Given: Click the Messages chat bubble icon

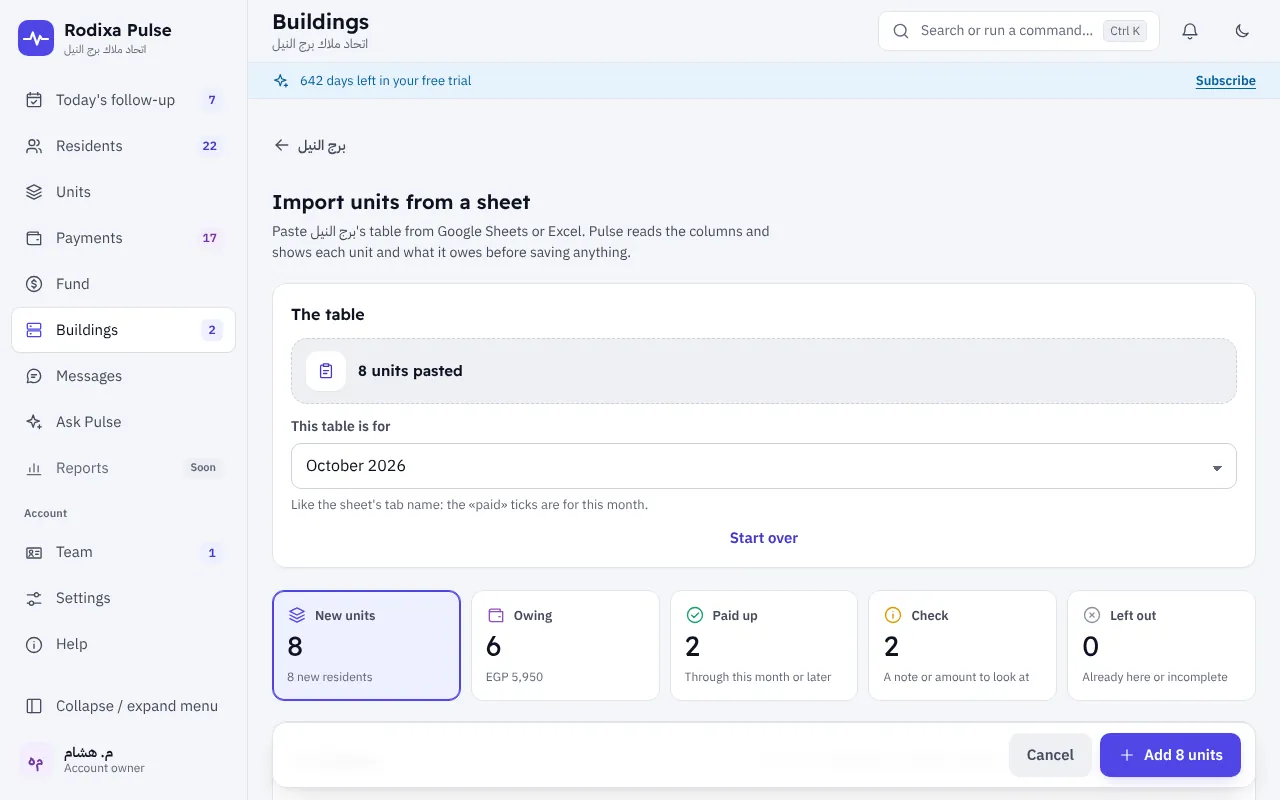Looking at the screenshot, I should [x=34, y=376].
